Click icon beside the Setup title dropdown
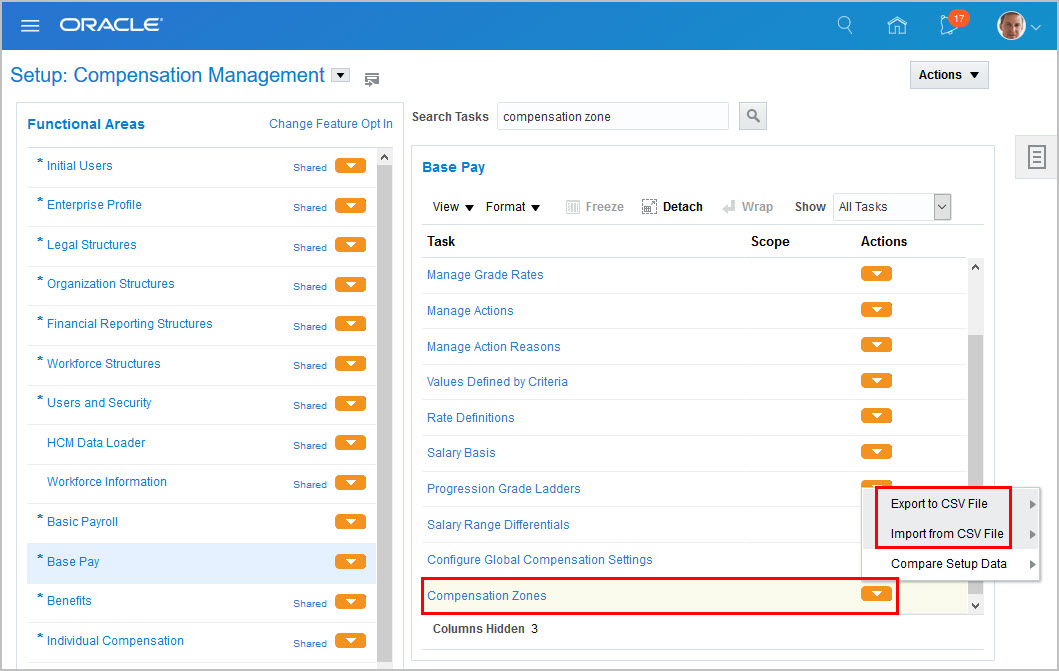The width and height of the screenshot is (1059, 671). pyautogui.click(x=372, y=78)
